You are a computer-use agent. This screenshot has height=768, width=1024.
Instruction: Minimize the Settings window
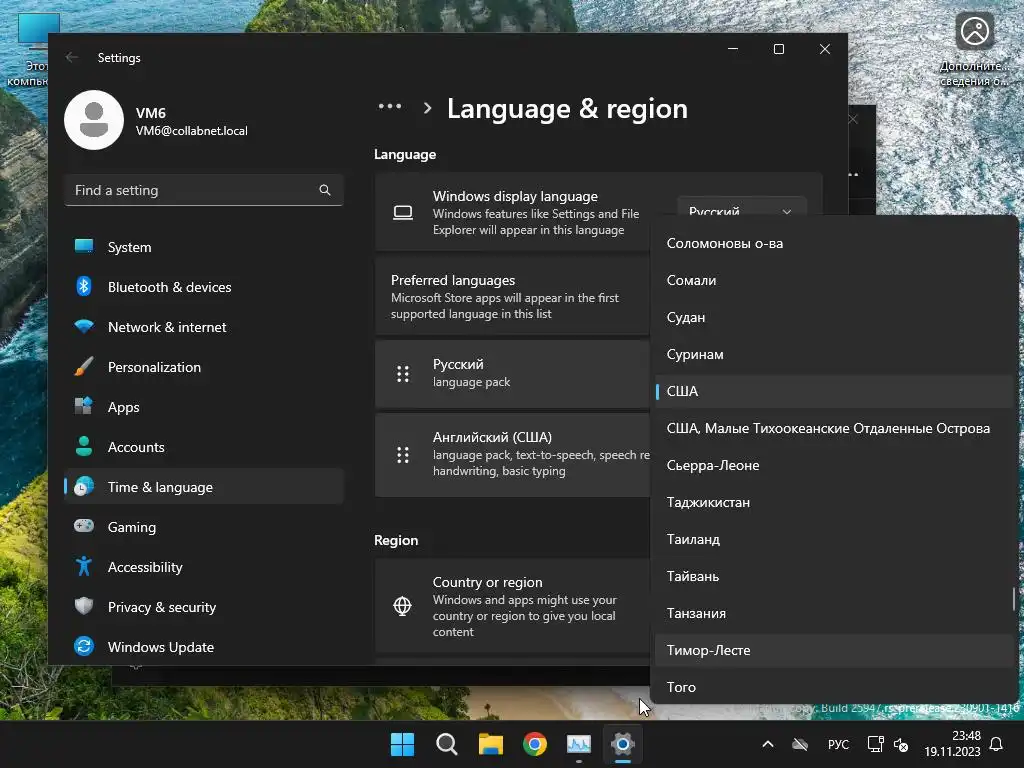pyautogui.click(x=733, y=49)
